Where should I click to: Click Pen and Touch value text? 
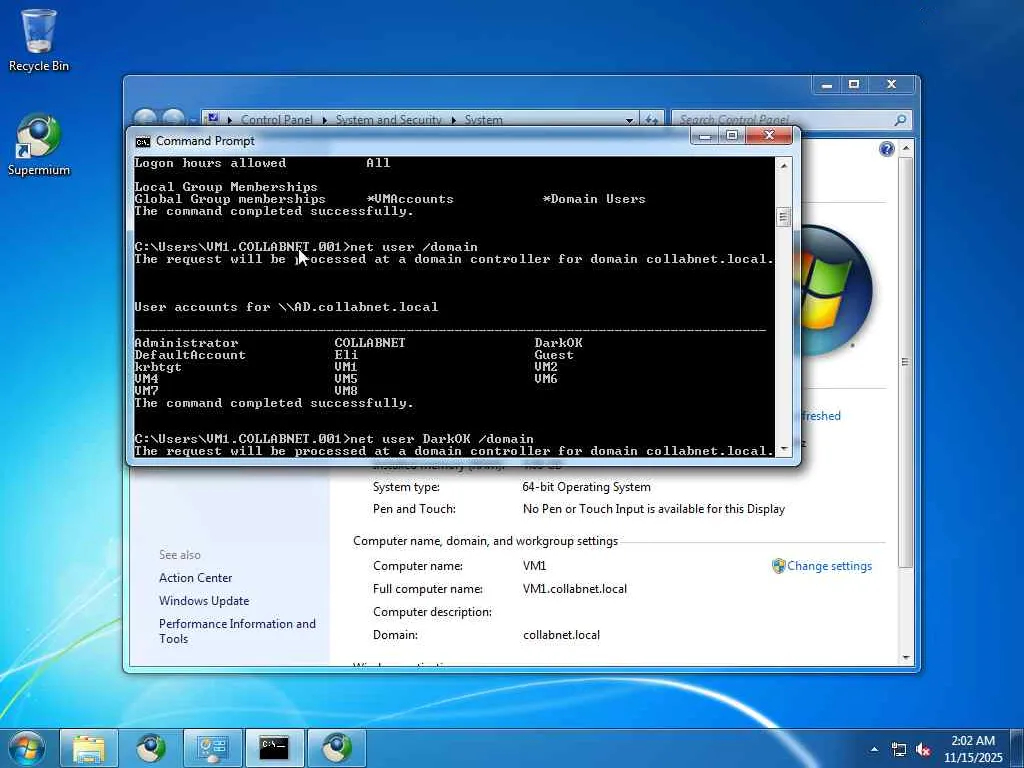(x=654, y=509)
